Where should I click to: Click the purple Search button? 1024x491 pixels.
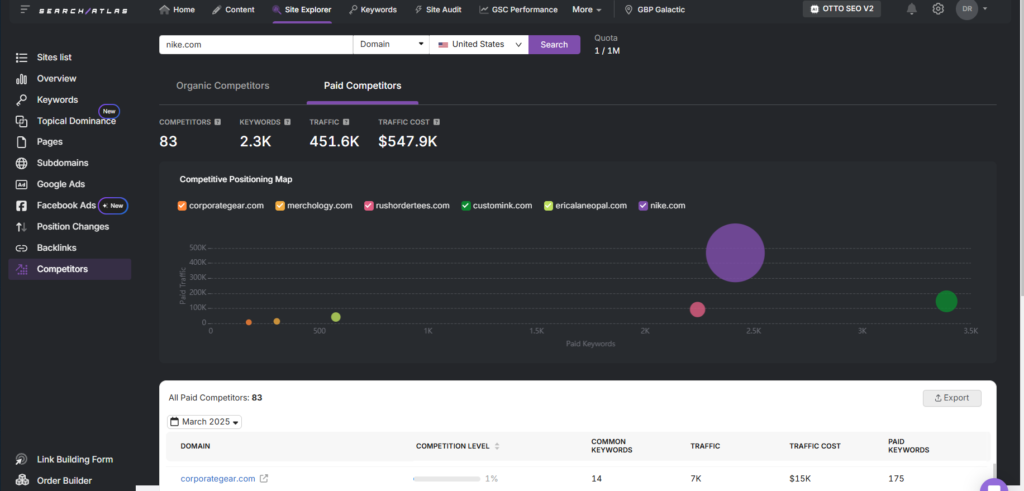pyautogui.click(x=554, y=44)
